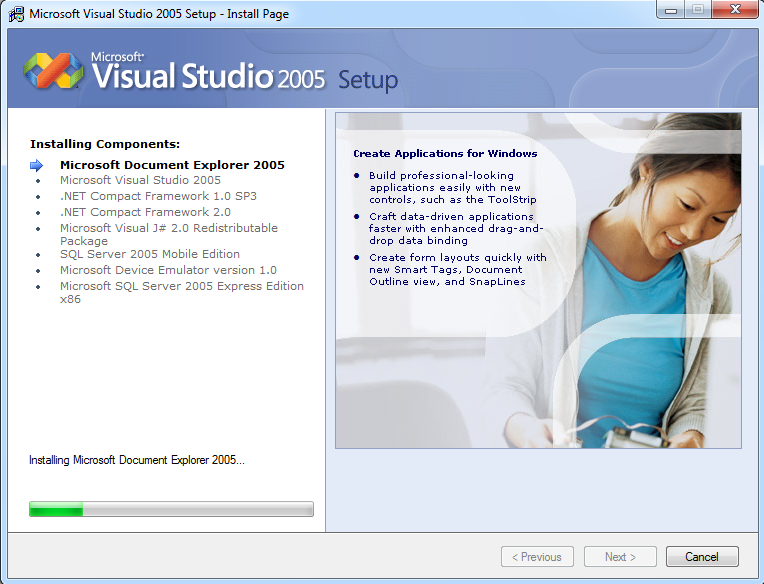Image resolution: width=764 pixels, height=584 pixels.
Task: Click the blue arrow current-component icon
Action: tap(37, 166)
